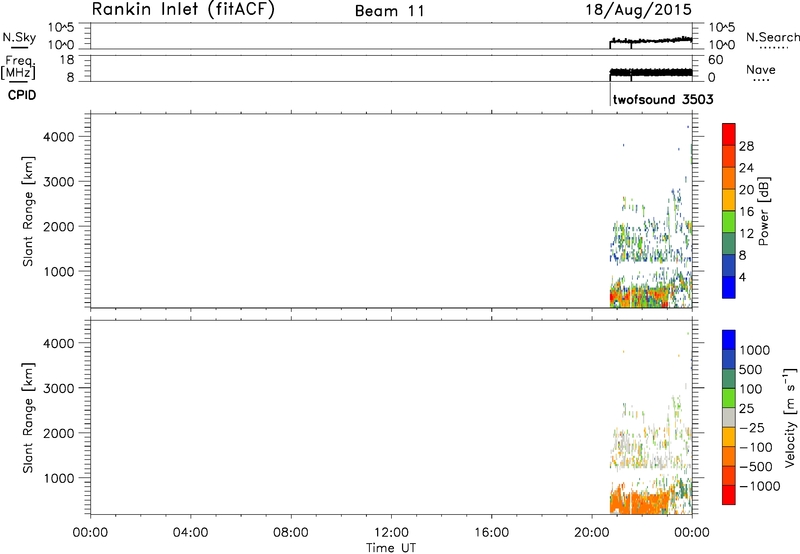The width and height of the screenshot is (800, 554).
Task: Click the velocity color bar blue top segment
Action: pyautogui.click(x=729, y=340)
